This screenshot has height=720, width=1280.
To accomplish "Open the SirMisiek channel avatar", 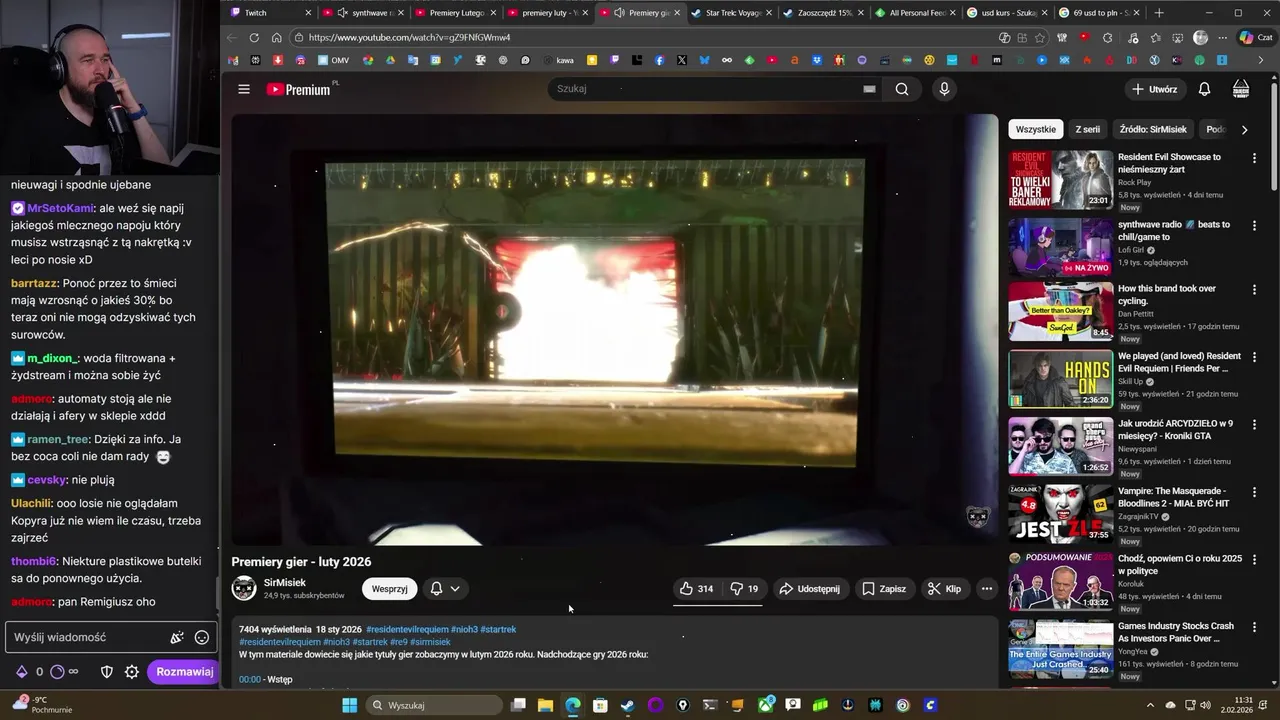I will [244, 588].
